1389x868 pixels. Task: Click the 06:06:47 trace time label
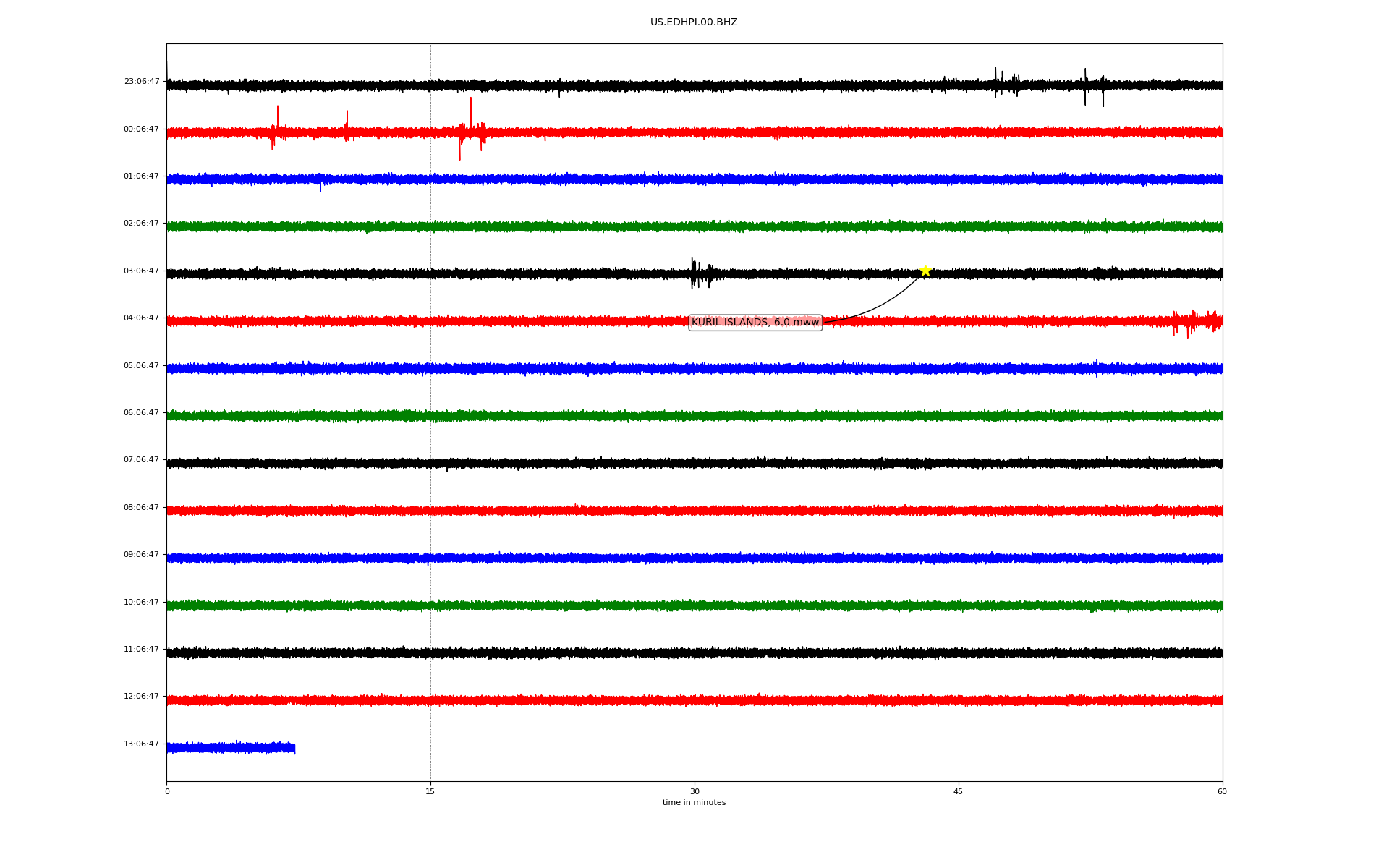click(142, 413)
